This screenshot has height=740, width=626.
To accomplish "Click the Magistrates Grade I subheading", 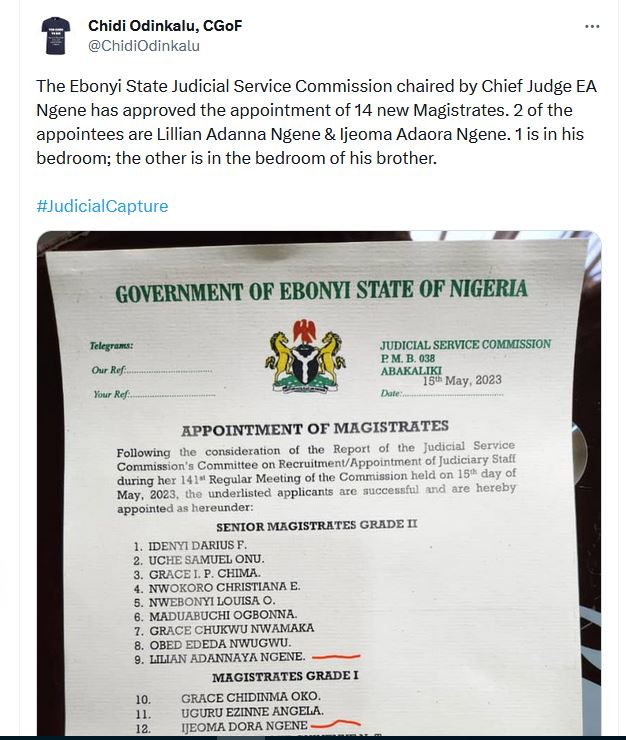I will click(284, 678).
